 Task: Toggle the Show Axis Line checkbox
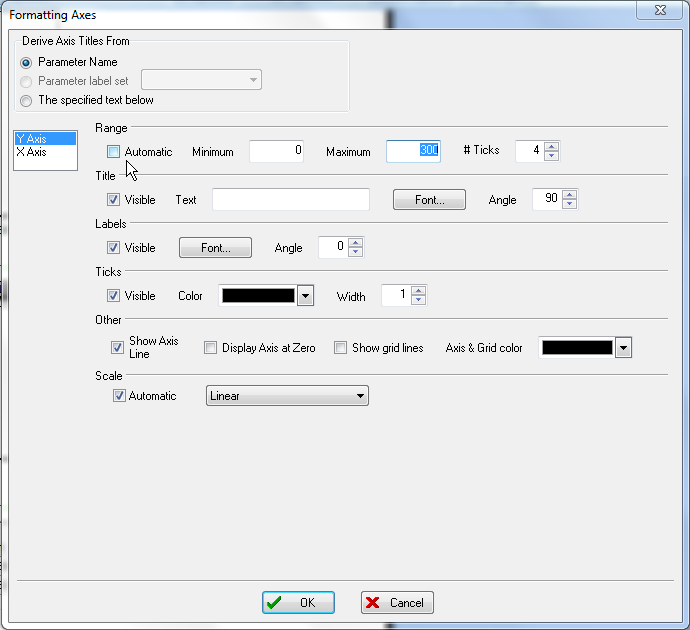click(x=117, y=348)
